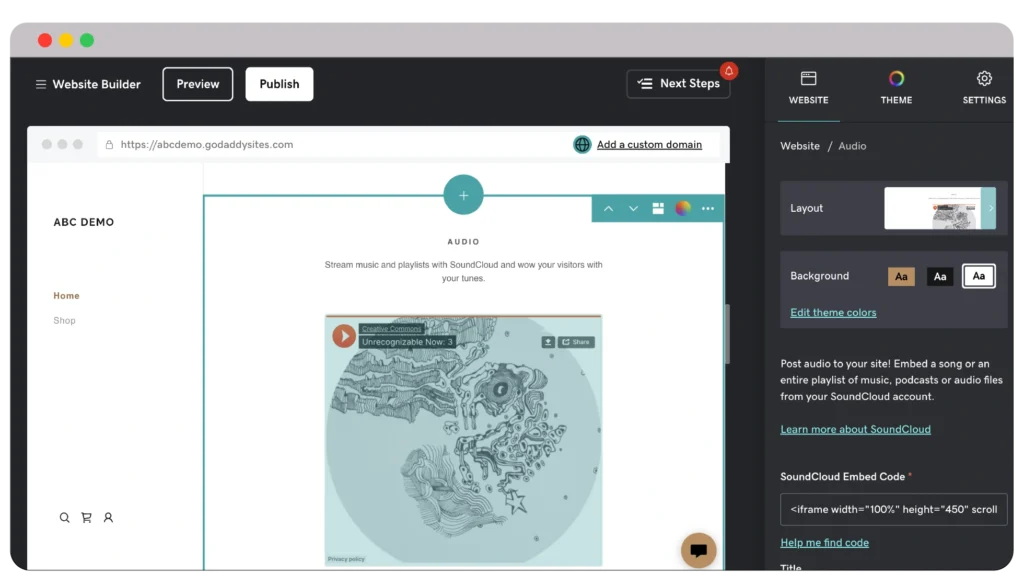
Task: Select the white Aa background option
Action: (x=978, y=276)
